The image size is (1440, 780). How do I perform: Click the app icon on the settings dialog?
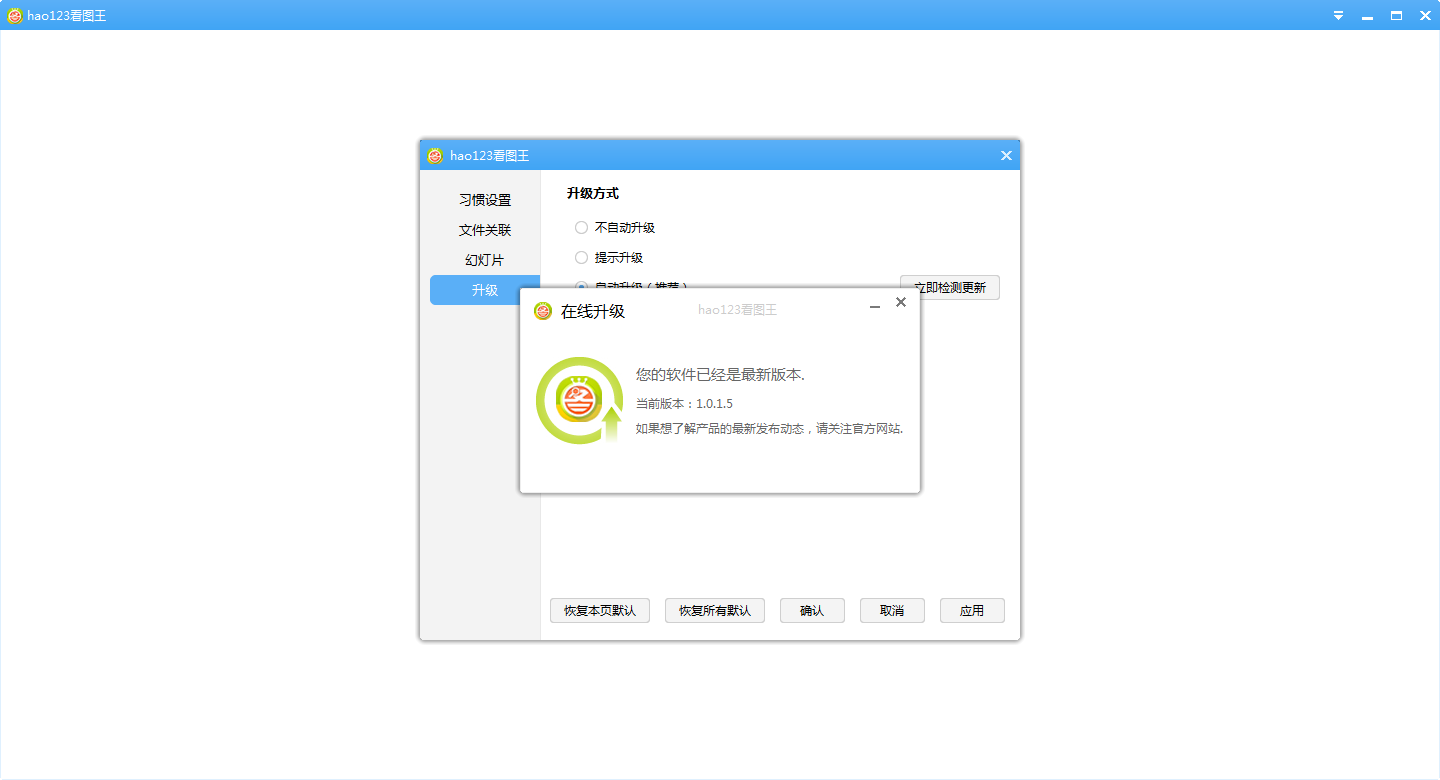click(434, 155)
